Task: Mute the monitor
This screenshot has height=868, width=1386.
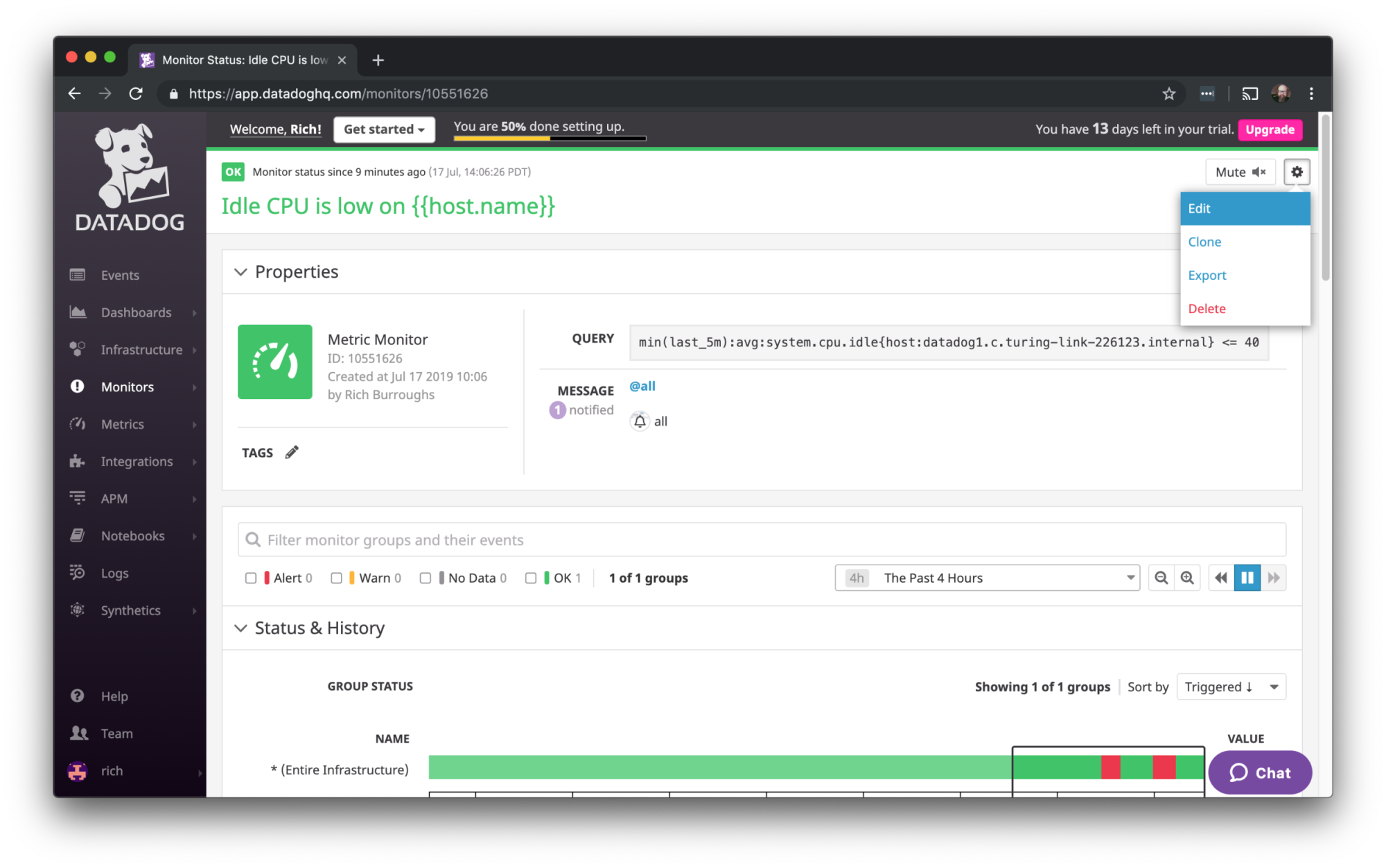Action: [x=1240, y=172]
